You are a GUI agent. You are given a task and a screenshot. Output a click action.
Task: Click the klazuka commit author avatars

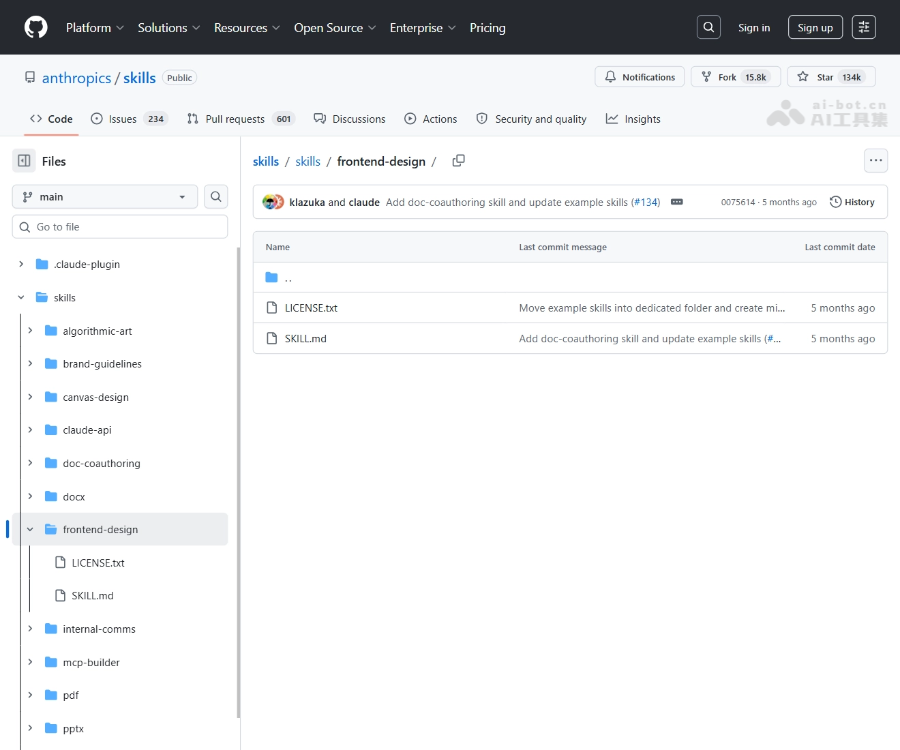[273, 202]
